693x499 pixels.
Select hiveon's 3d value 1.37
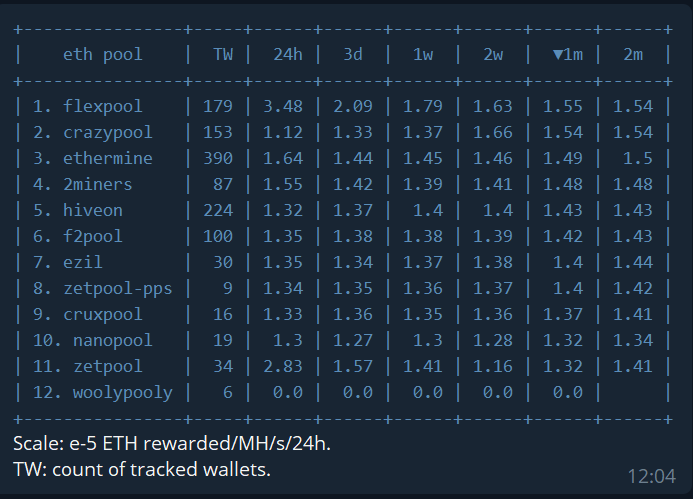pos(353,210)
